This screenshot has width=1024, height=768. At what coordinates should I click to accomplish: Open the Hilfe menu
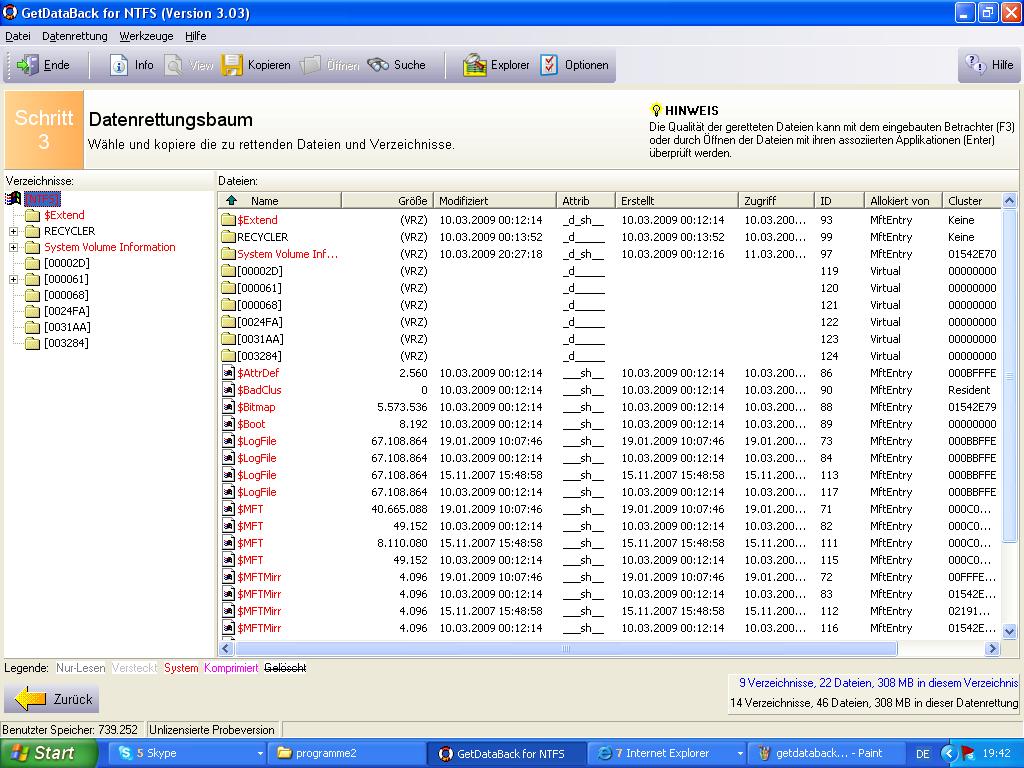pos(195,36)
